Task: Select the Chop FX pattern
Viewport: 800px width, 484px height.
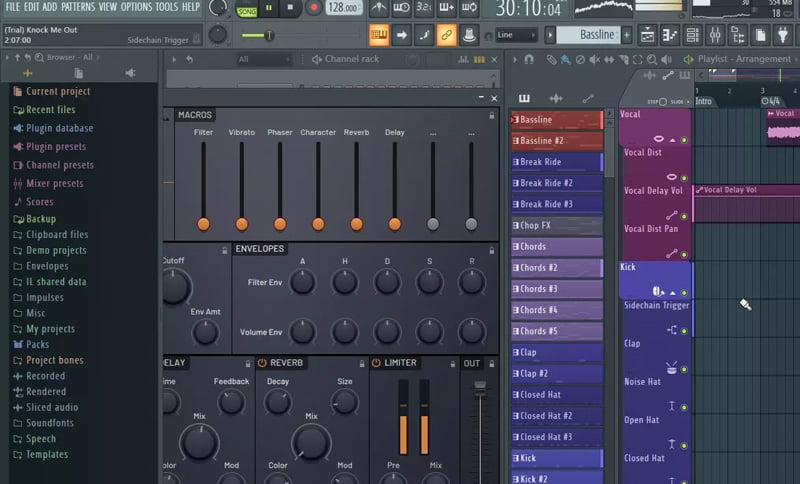Action: (557, 225)
